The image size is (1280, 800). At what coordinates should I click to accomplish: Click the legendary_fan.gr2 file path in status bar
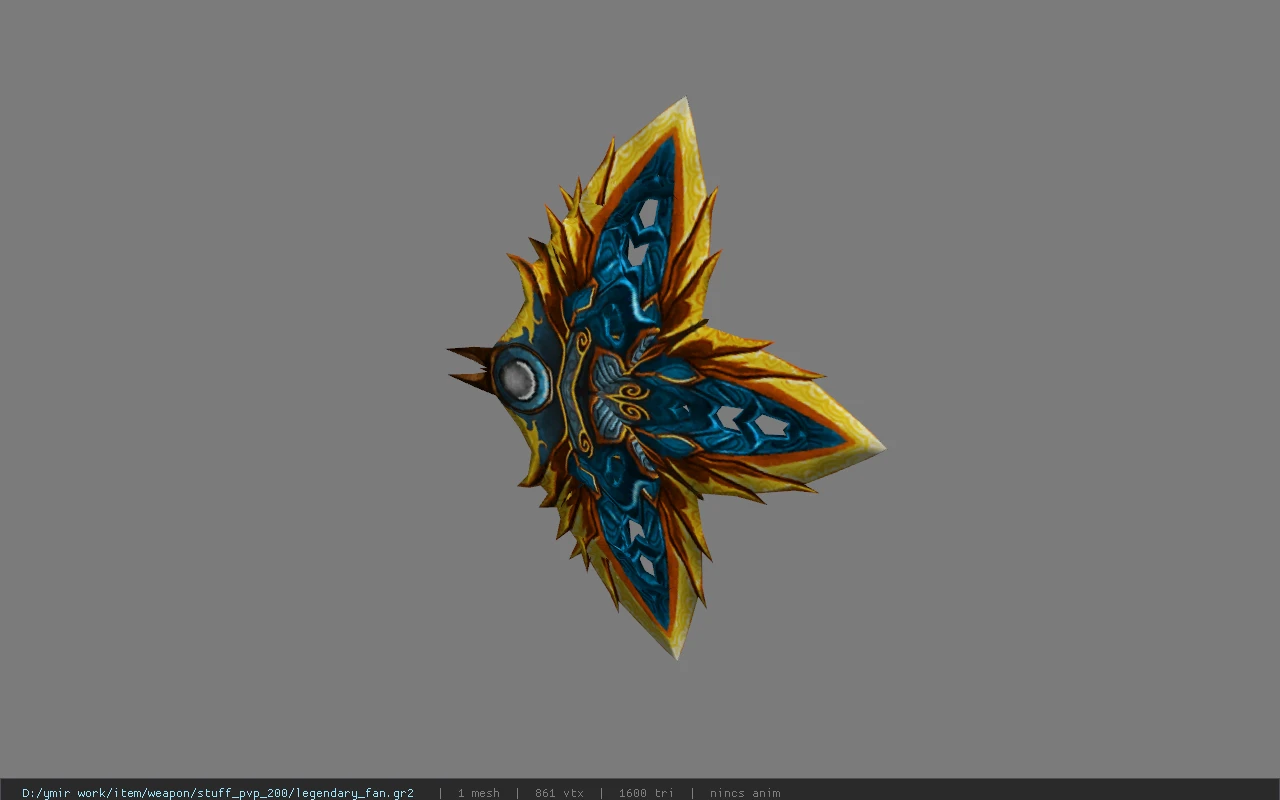pos(218,793)
